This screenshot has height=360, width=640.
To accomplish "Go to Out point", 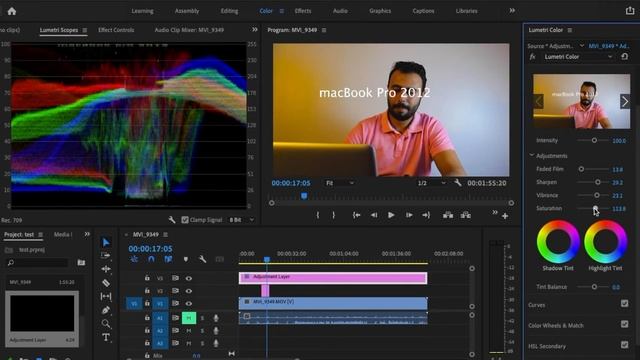I will pyautogui.click(x=426, y=215).
